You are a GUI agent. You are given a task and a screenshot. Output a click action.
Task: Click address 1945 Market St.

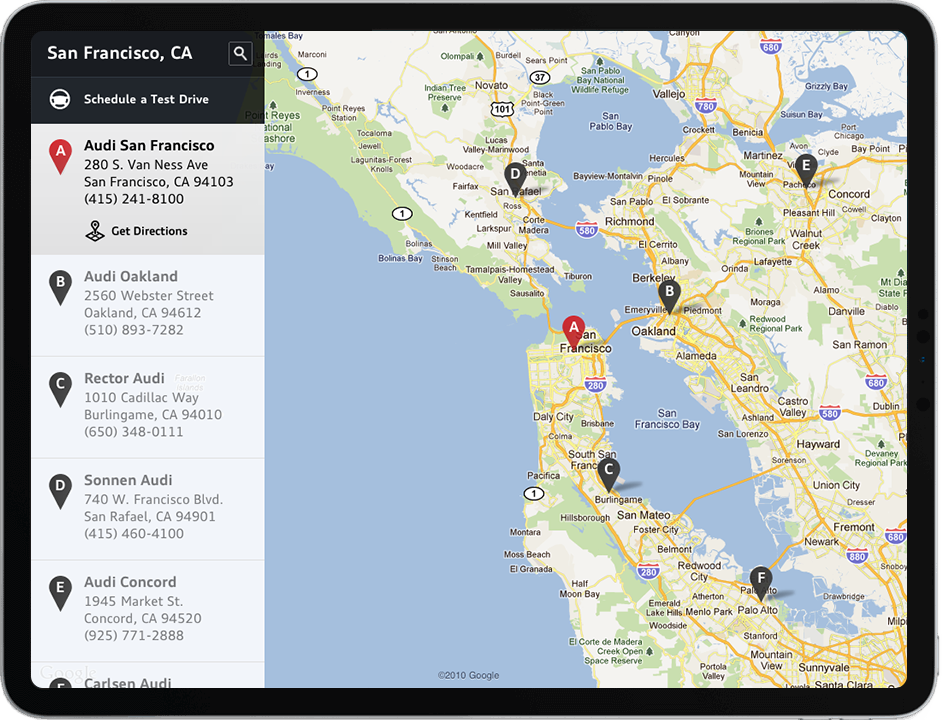134,601
